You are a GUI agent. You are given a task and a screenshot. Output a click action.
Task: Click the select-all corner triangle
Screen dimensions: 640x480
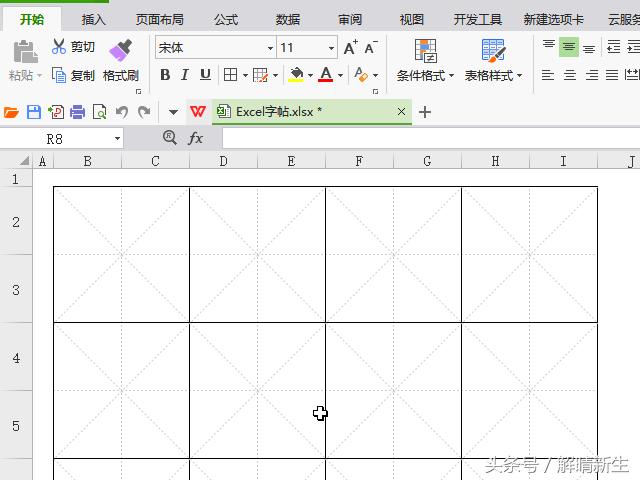(x=24, y=161)
